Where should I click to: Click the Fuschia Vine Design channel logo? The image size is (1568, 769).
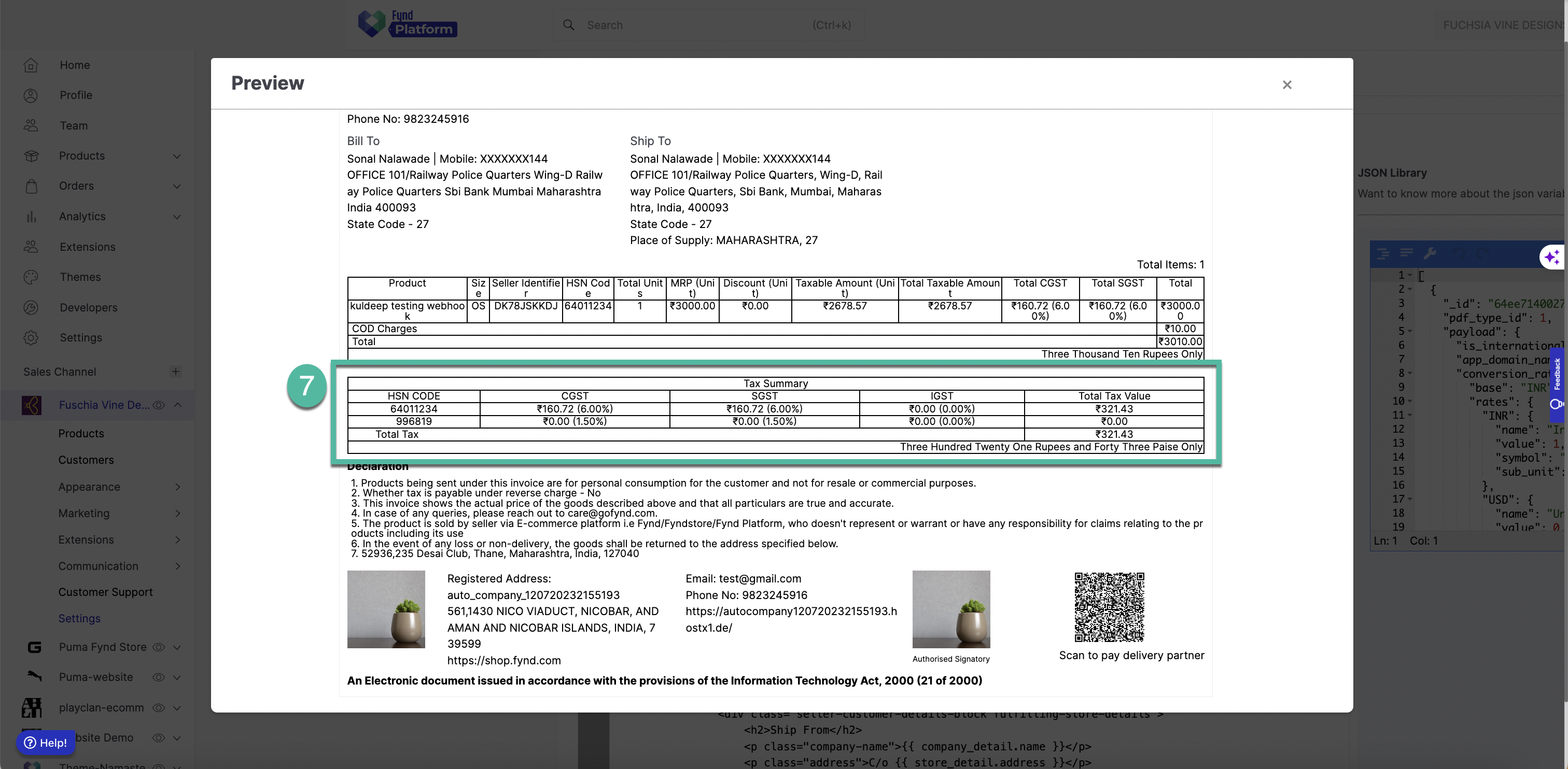pyautogui.click(x=32, y=405)
